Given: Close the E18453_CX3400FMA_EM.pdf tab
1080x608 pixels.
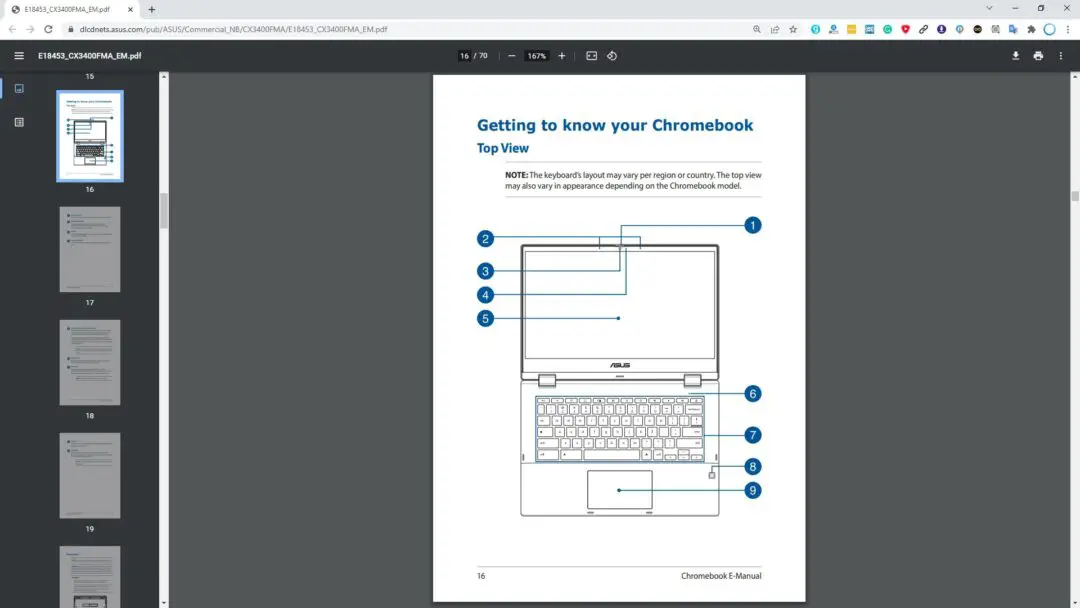Looking at the screenshot, I should (x=130, y=10).
